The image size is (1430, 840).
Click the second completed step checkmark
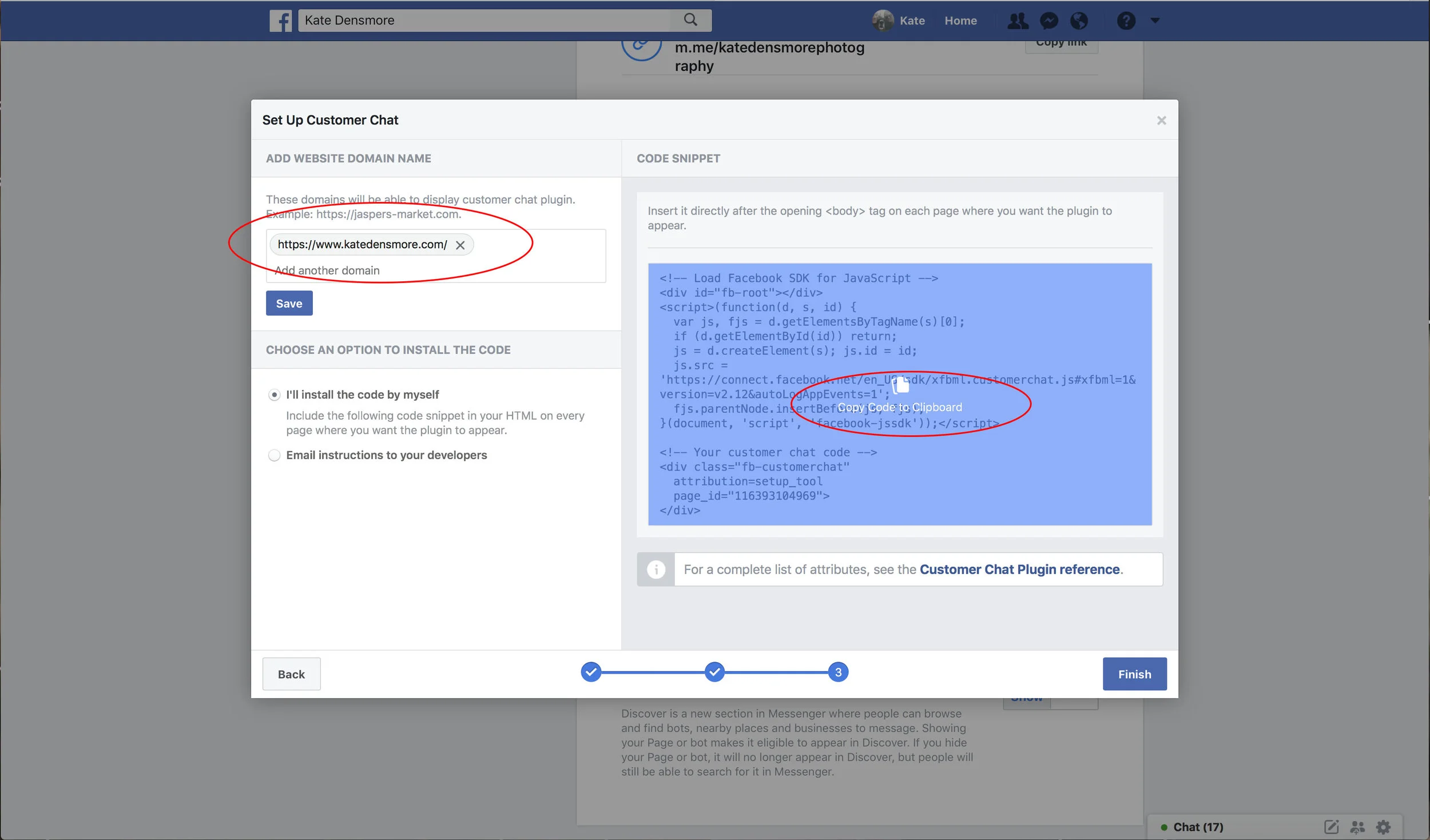pyautogui.click(x=714, y=672)
